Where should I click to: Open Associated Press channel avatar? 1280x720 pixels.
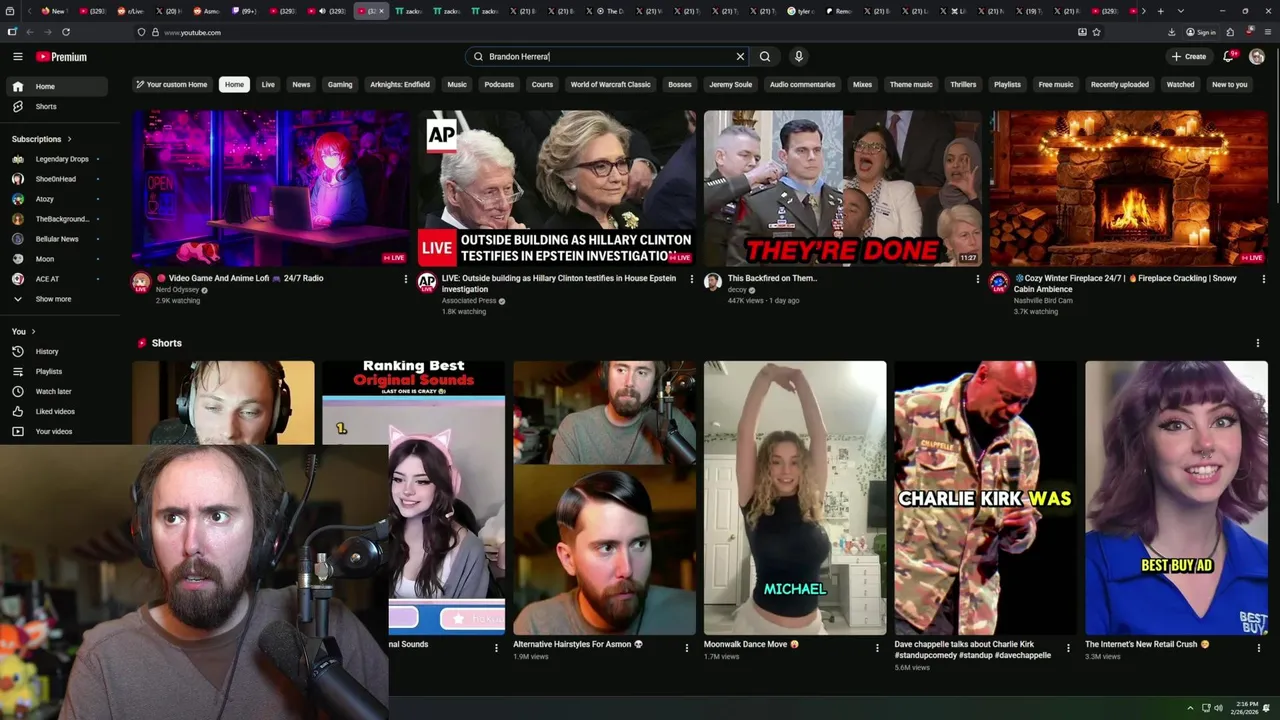click(427, 282)
